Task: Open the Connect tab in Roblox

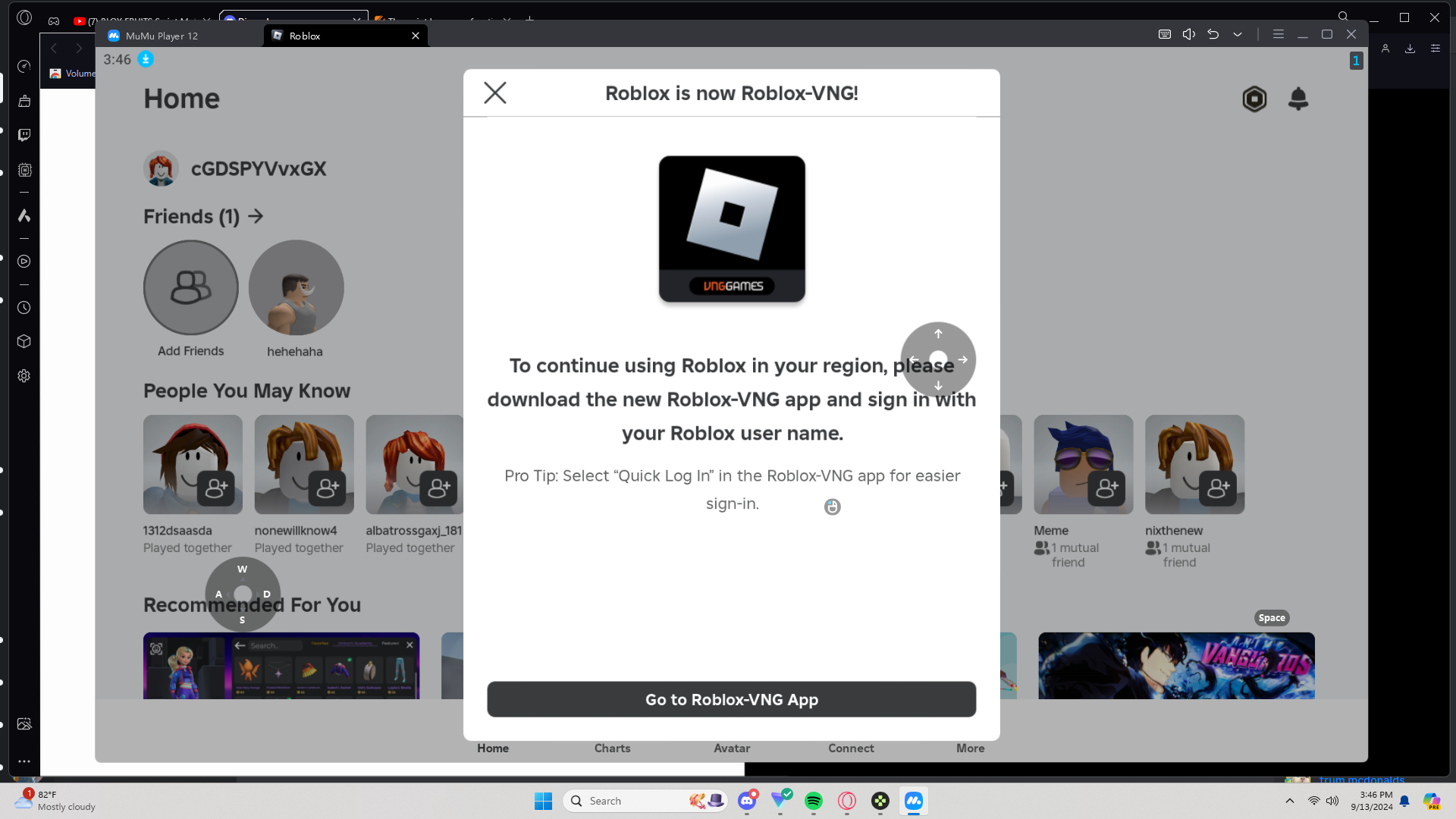Action: (x=851, y=748)
